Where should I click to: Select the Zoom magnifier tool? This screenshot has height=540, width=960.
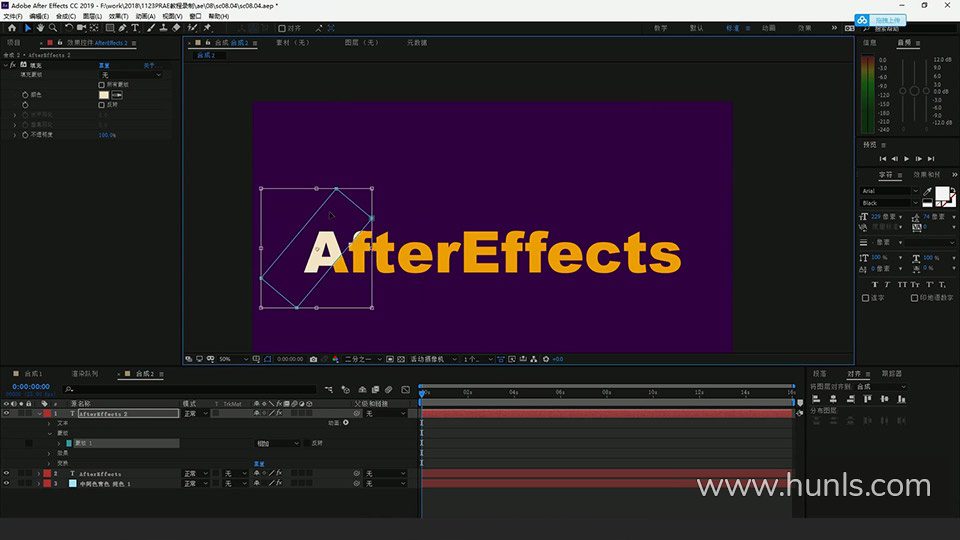click(53, 28)
